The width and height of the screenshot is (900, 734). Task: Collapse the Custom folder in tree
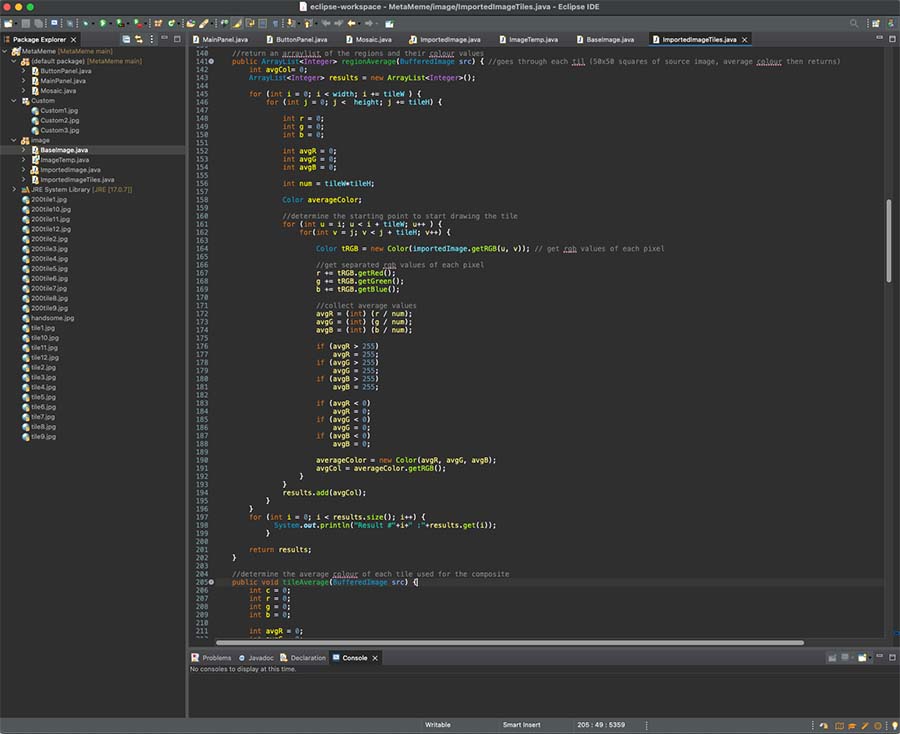[x=13, y=100]
